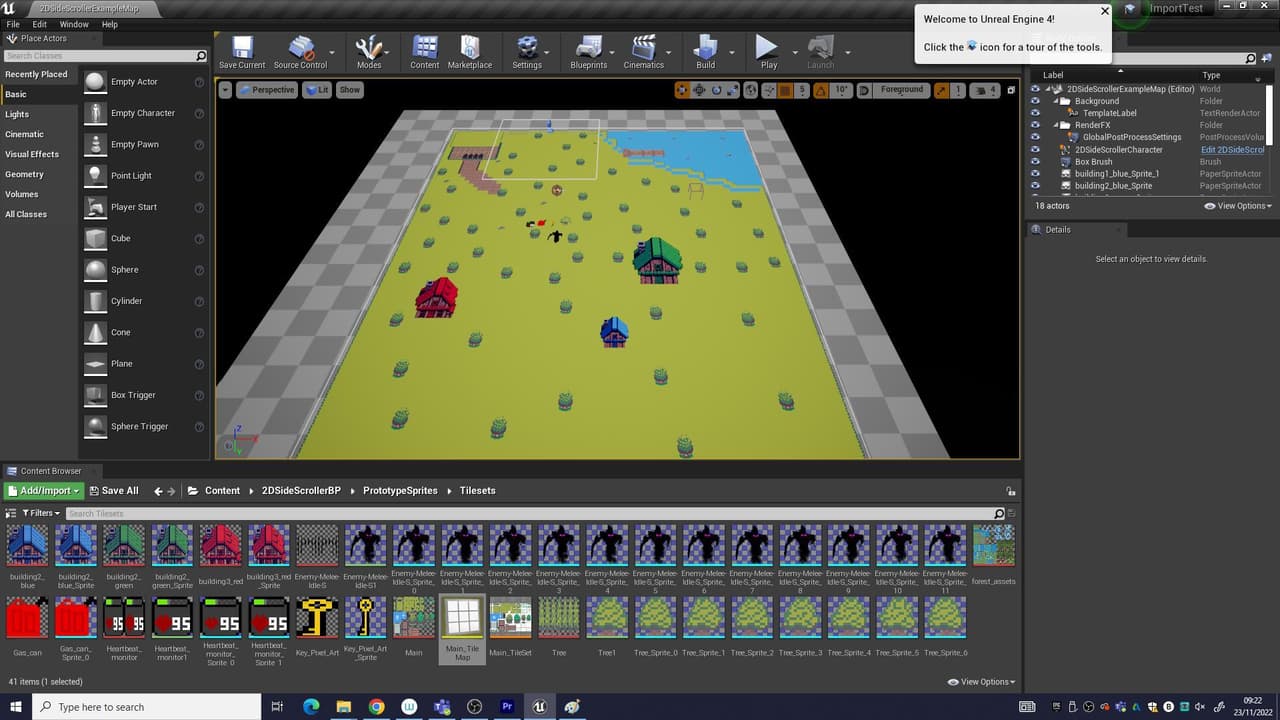Open the Marketplace from the toolbar

pyautogui.click(x=470, y=48)
